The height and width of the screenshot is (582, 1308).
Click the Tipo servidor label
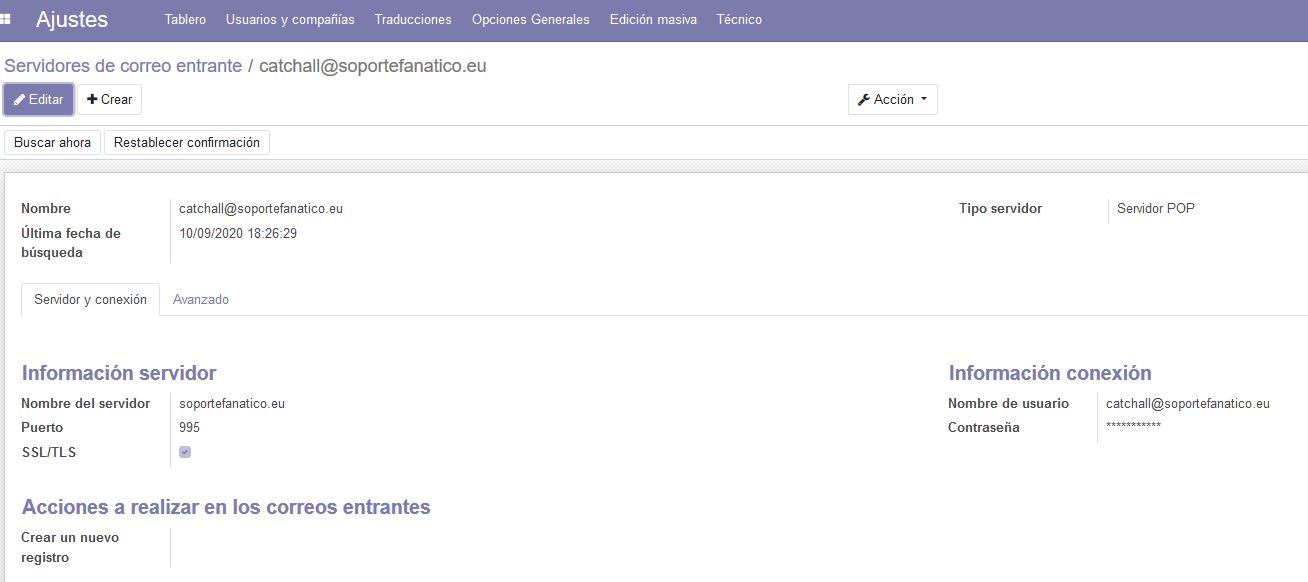(x=1000, y=209)
